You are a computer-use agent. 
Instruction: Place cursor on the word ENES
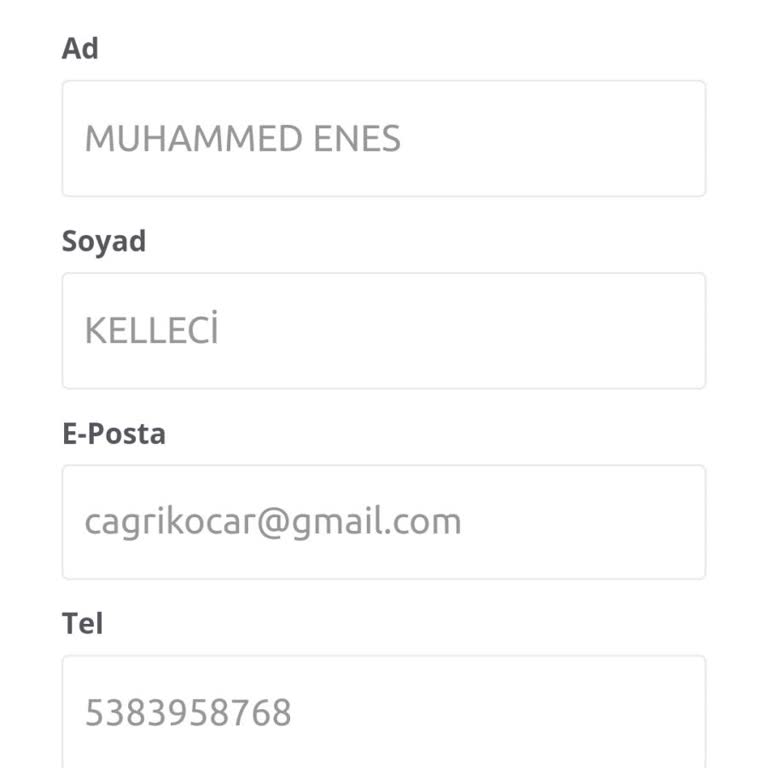coord(357,138)
